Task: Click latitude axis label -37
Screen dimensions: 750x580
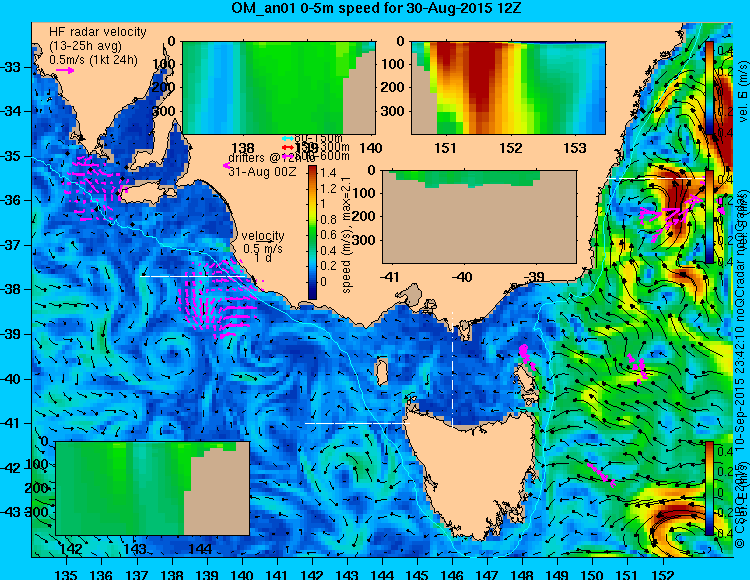Action: 11,245
